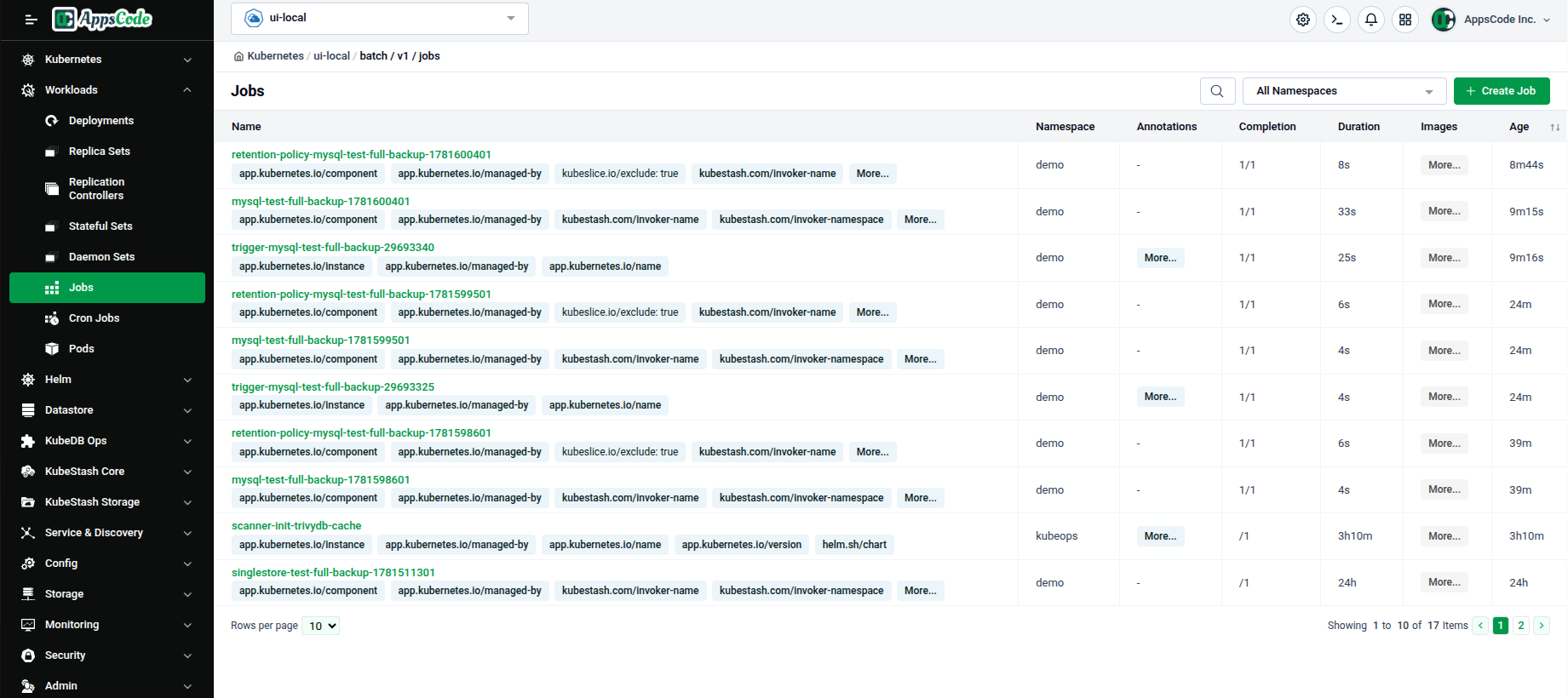Click the Completion column header
1568x698 pixels.
pyautogui.click(x=1267, y=127)
